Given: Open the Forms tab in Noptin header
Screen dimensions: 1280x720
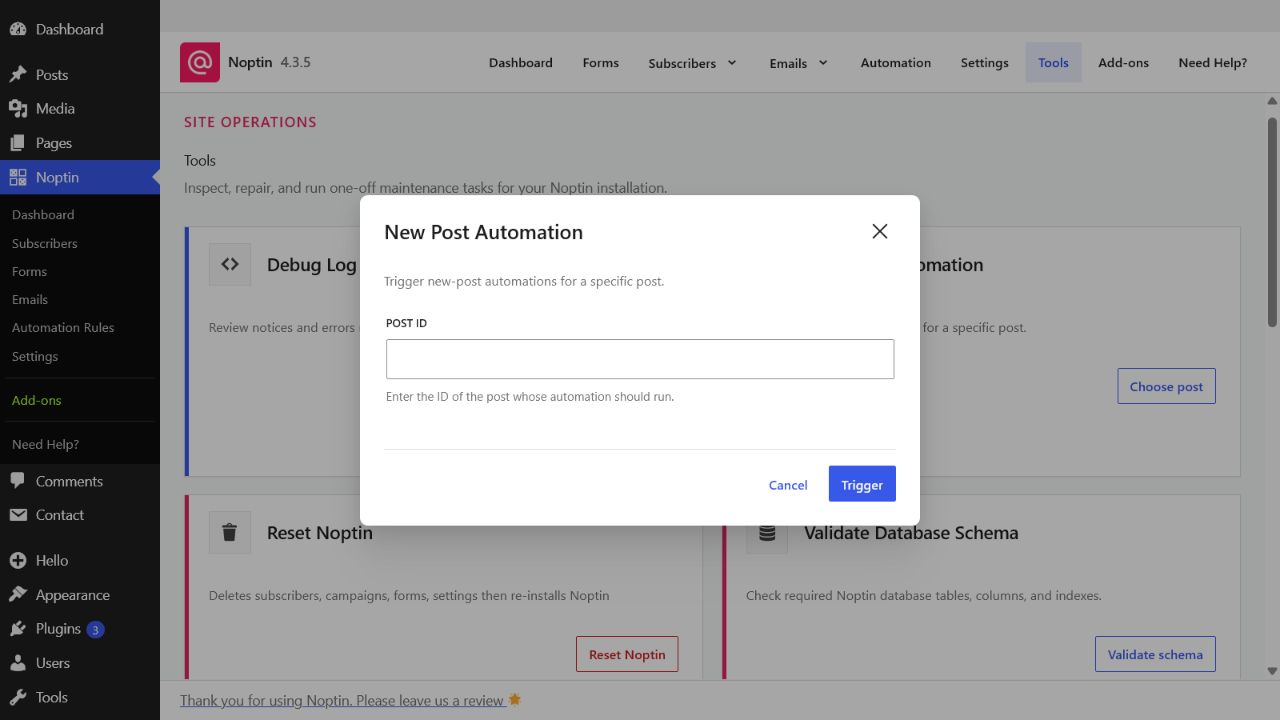Looking at the screenshot, I should pos(601,63).
